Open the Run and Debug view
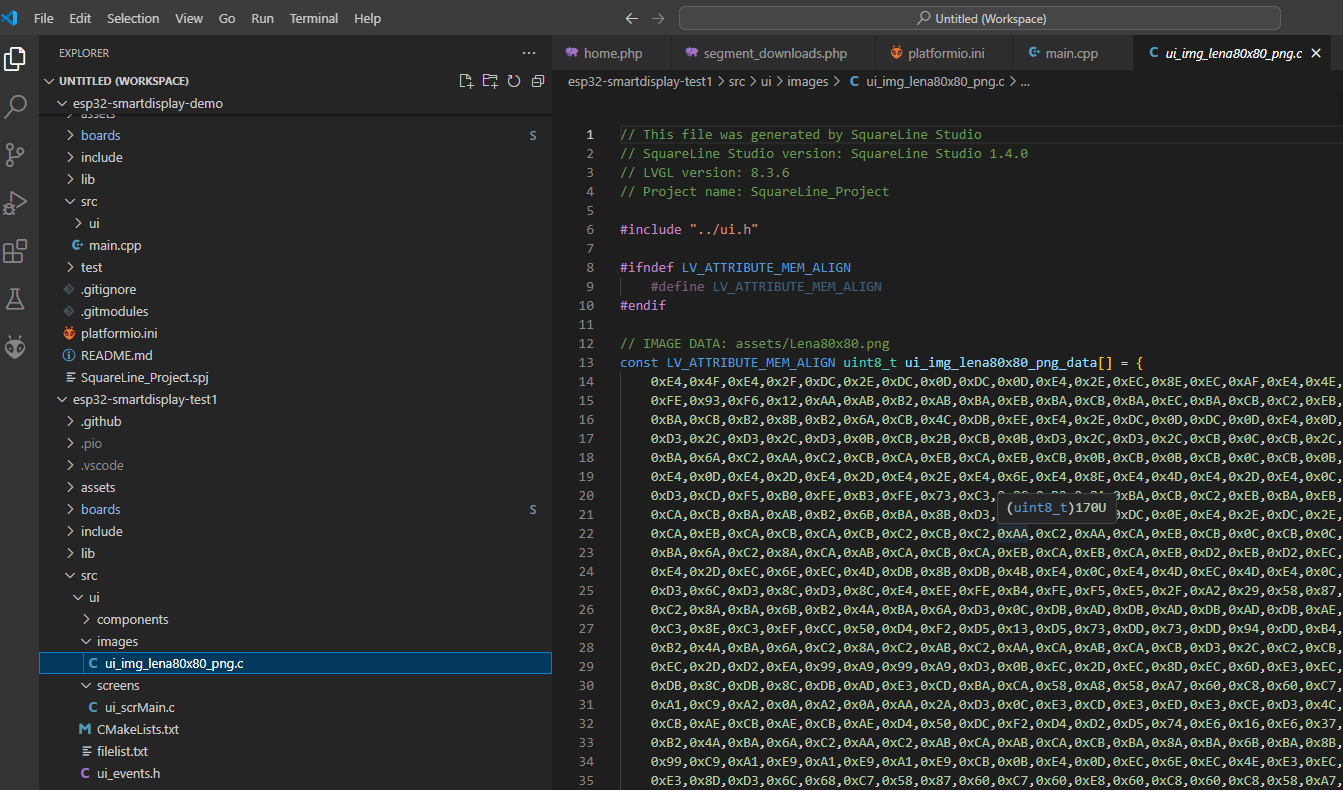 coord(16,203)
